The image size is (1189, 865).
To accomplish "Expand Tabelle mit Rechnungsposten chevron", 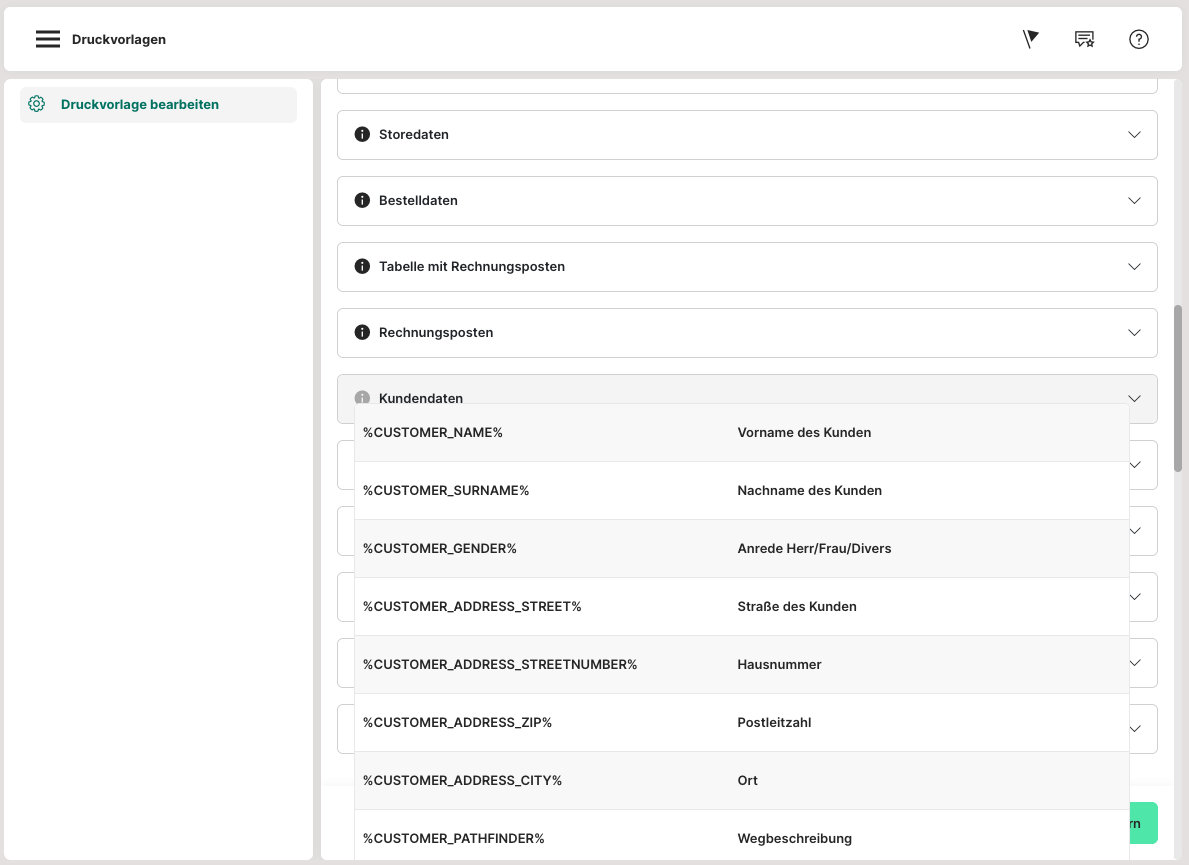I will (1134, 266).
